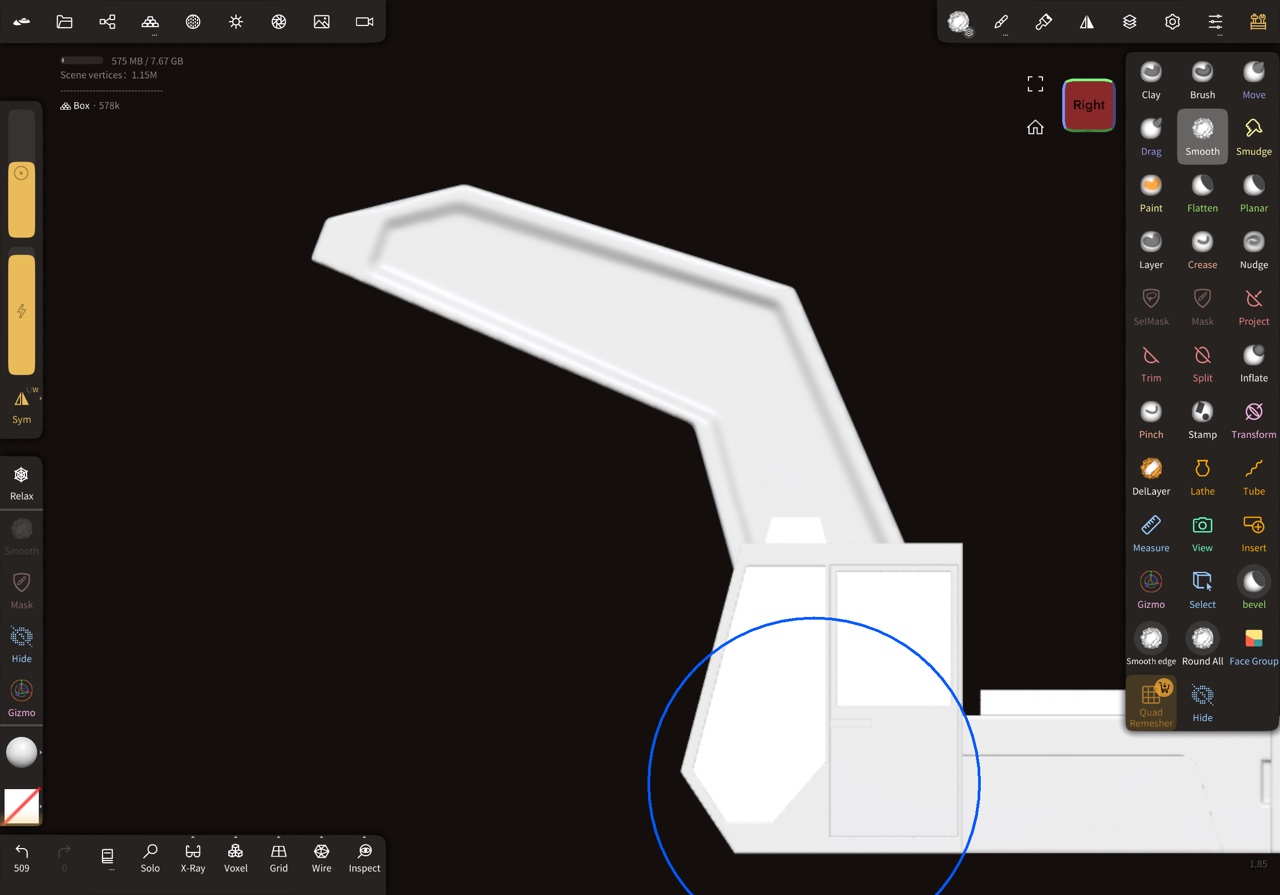Open the top-bar symmetry menu
This screenshot has height=895, width=1280.
pos(1087,21)
